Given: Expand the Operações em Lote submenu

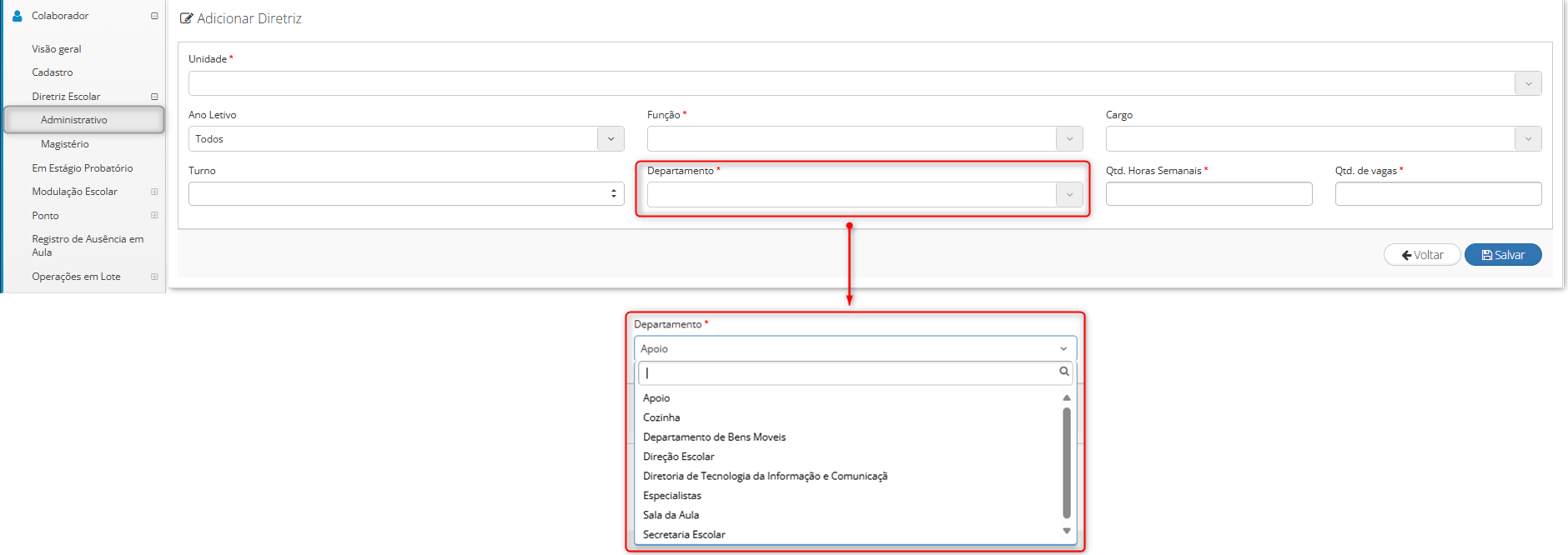Looking at the screenshot, I should coord(154,277).
